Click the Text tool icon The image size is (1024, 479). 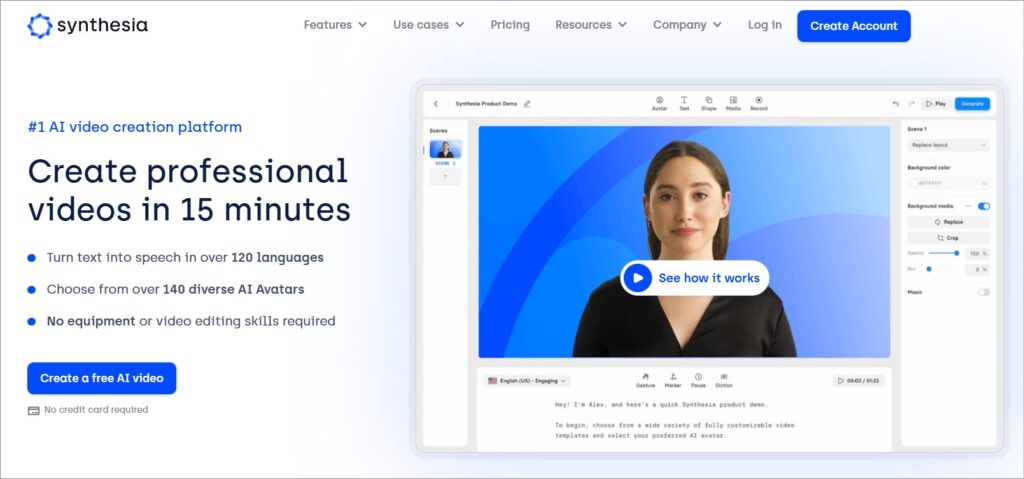(684, 102)
